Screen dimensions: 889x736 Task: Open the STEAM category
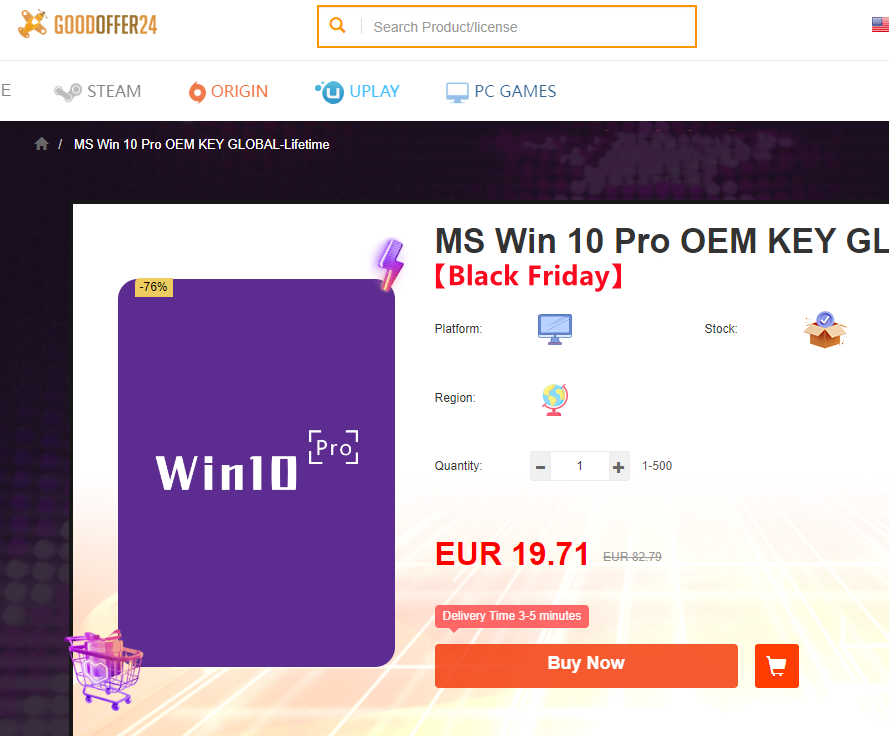[98, 91]
